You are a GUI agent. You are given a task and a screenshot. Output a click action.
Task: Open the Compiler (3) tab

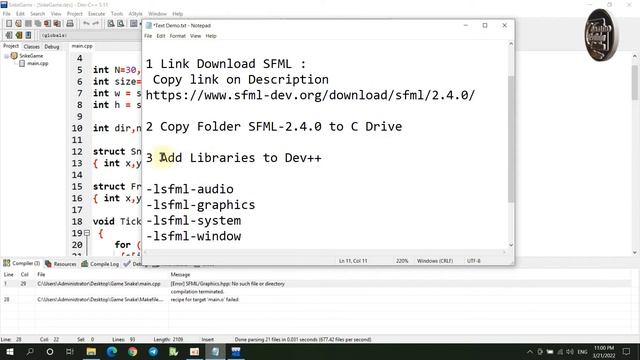coord(22,263)
